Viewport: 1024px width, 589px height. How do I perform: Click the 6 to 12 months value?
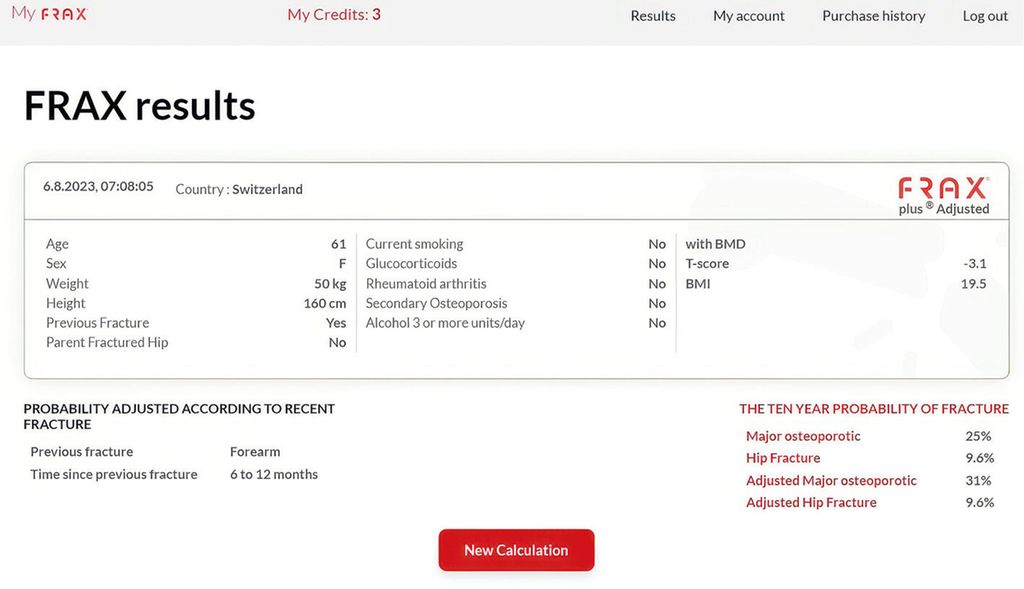coord(274,475)
